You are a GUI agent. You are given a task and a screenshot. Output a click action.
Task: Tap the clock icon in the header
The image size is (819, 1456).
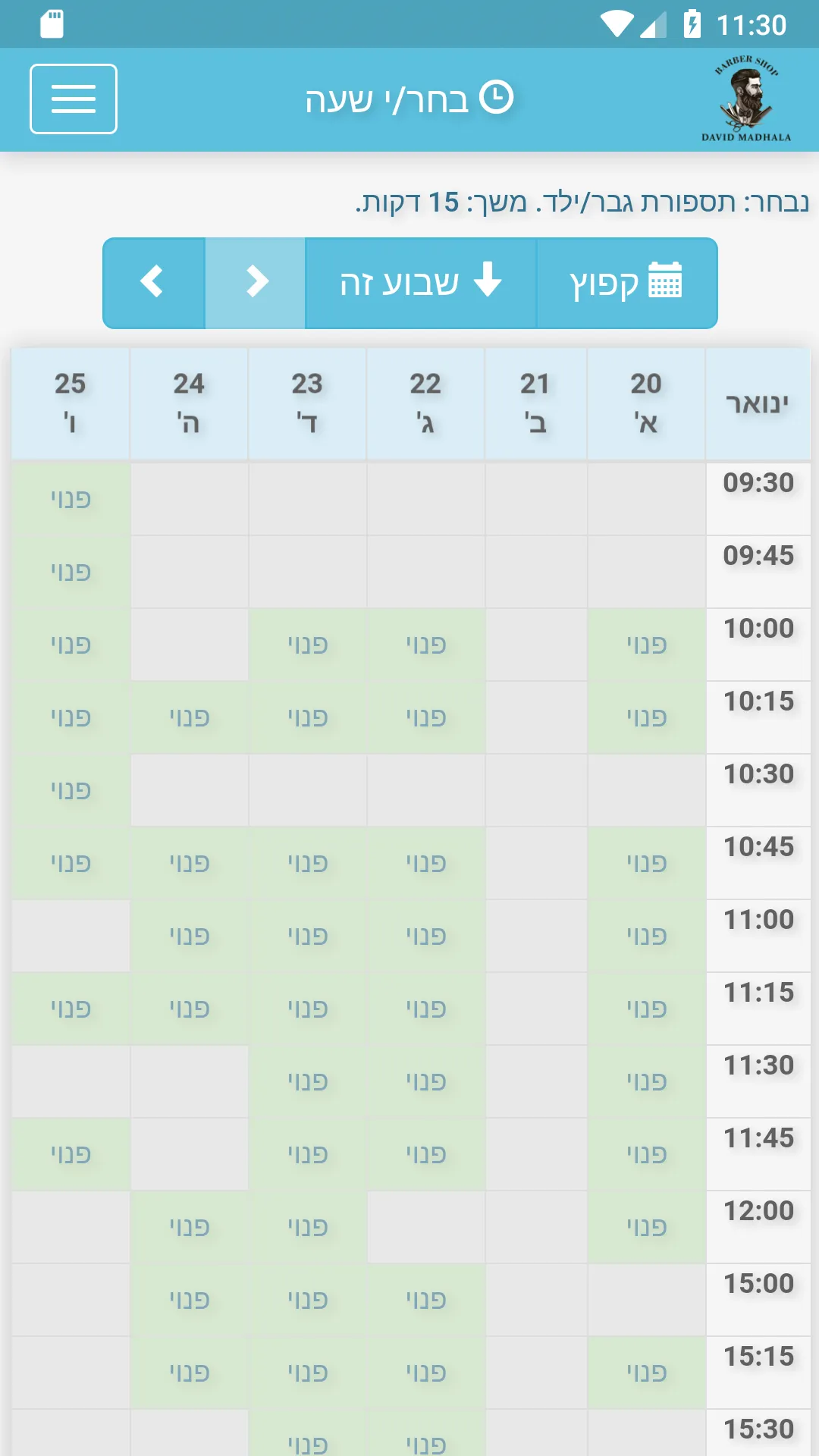point(497,98)
